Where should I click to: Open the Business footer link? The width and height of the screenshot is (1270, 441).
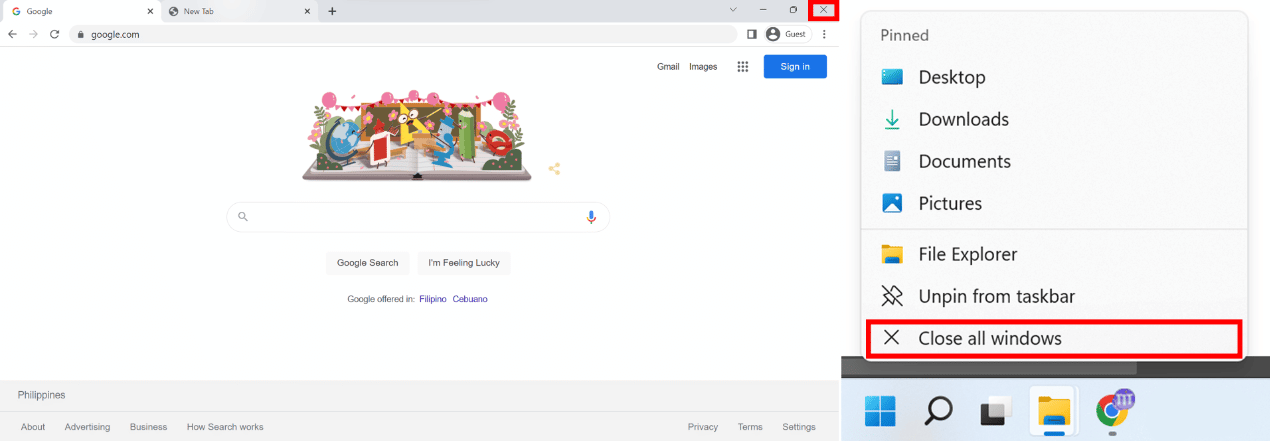[148, 427]
